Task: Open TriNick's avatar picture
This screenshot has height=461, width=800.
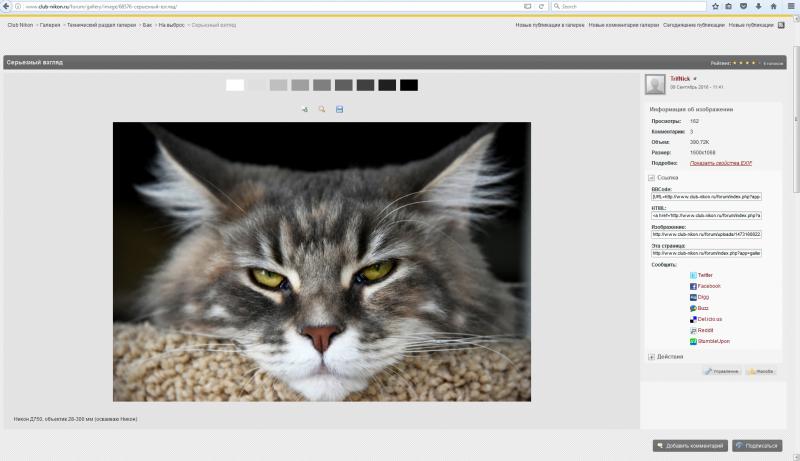Action: click(x=655, y=84)
